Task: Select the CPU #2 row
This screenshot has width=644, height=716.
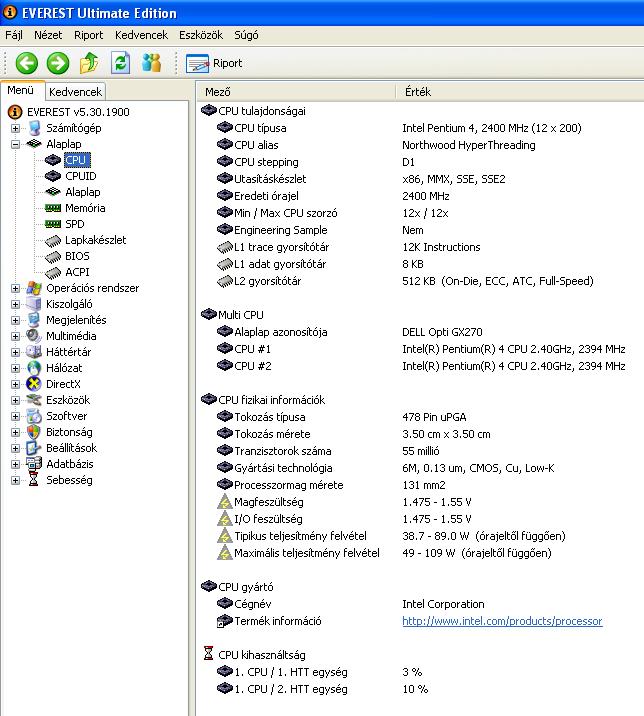Action: (420, 366)
